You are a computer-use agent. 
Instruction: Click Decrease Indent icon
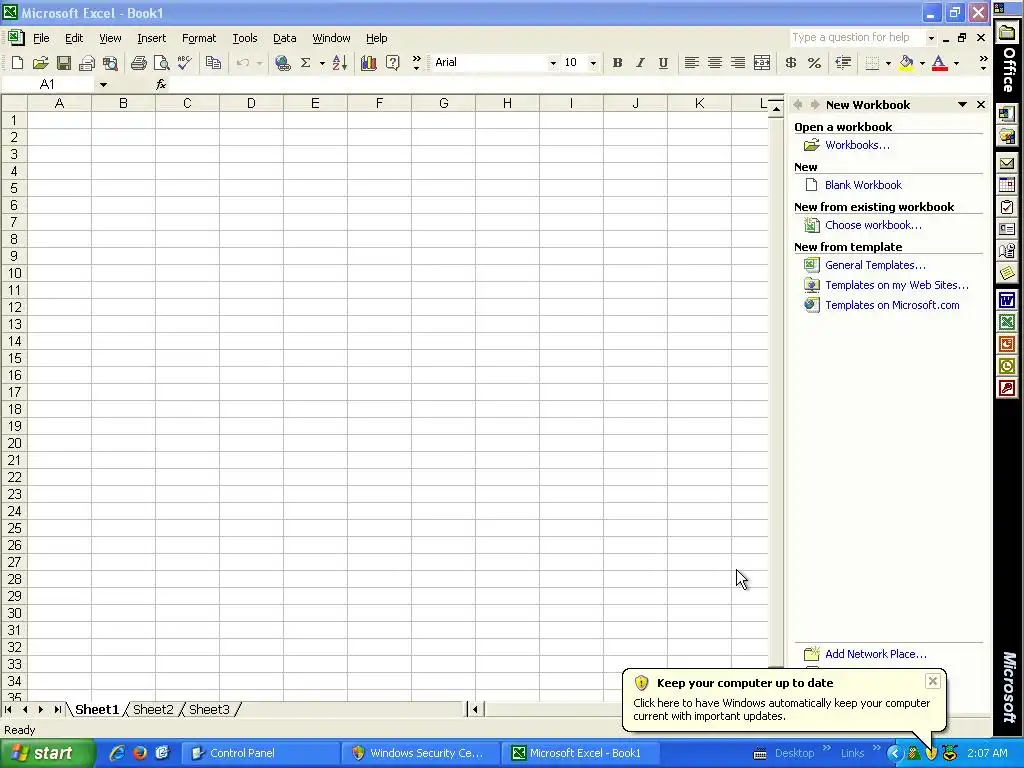[x=843, y=63]
